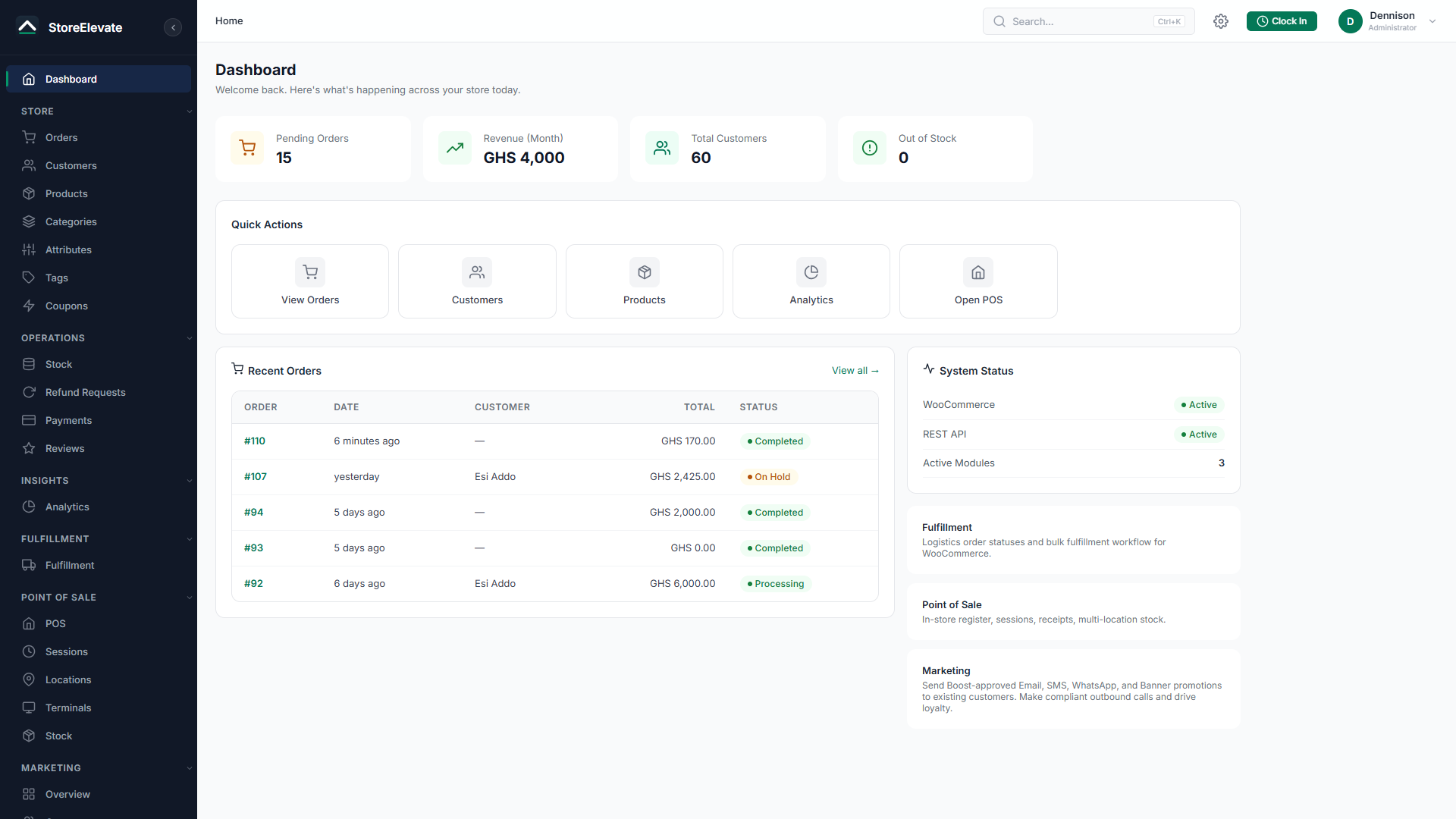Open settings via the gear icon
This screenshot has height=819, width=1456.
[x=1220, y=21]
